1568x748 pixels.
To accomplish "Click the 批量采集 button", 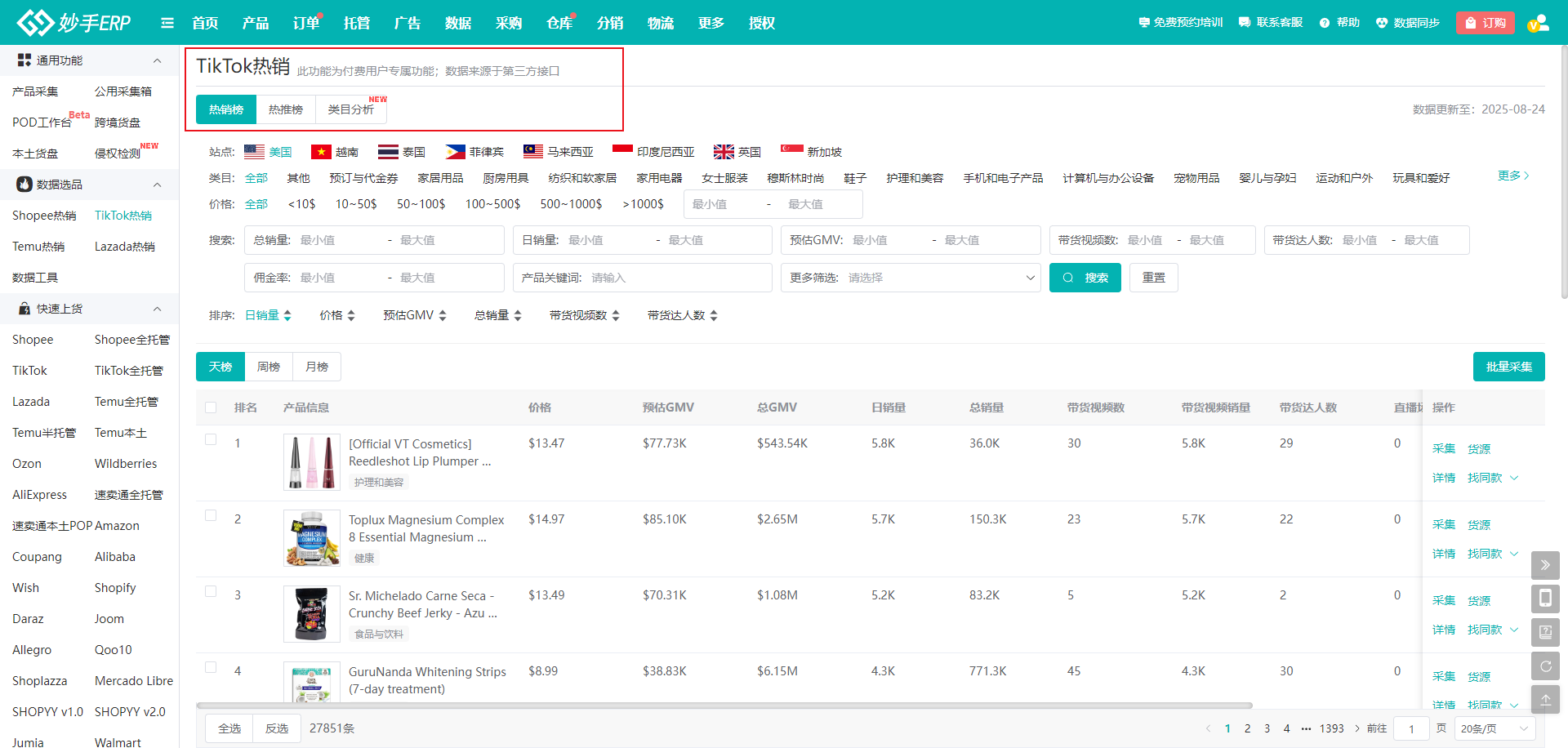I will [x=1509, y=367].
